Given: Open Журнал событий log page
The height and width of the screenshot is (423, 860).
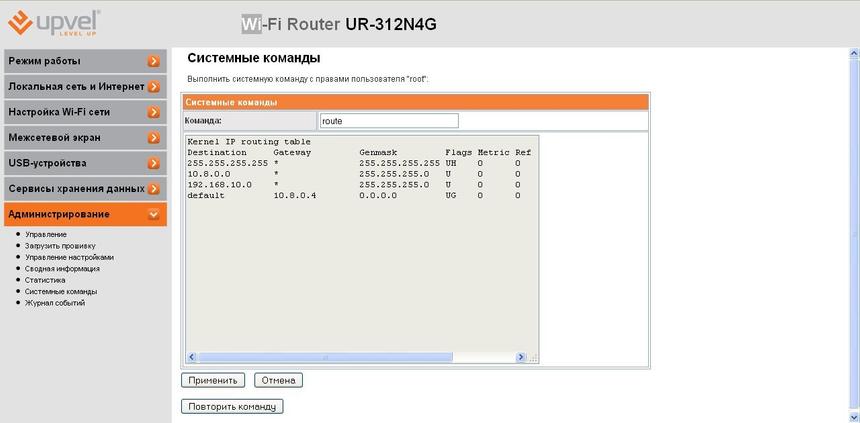Looking at the screenshot, I should click(55, 303).
